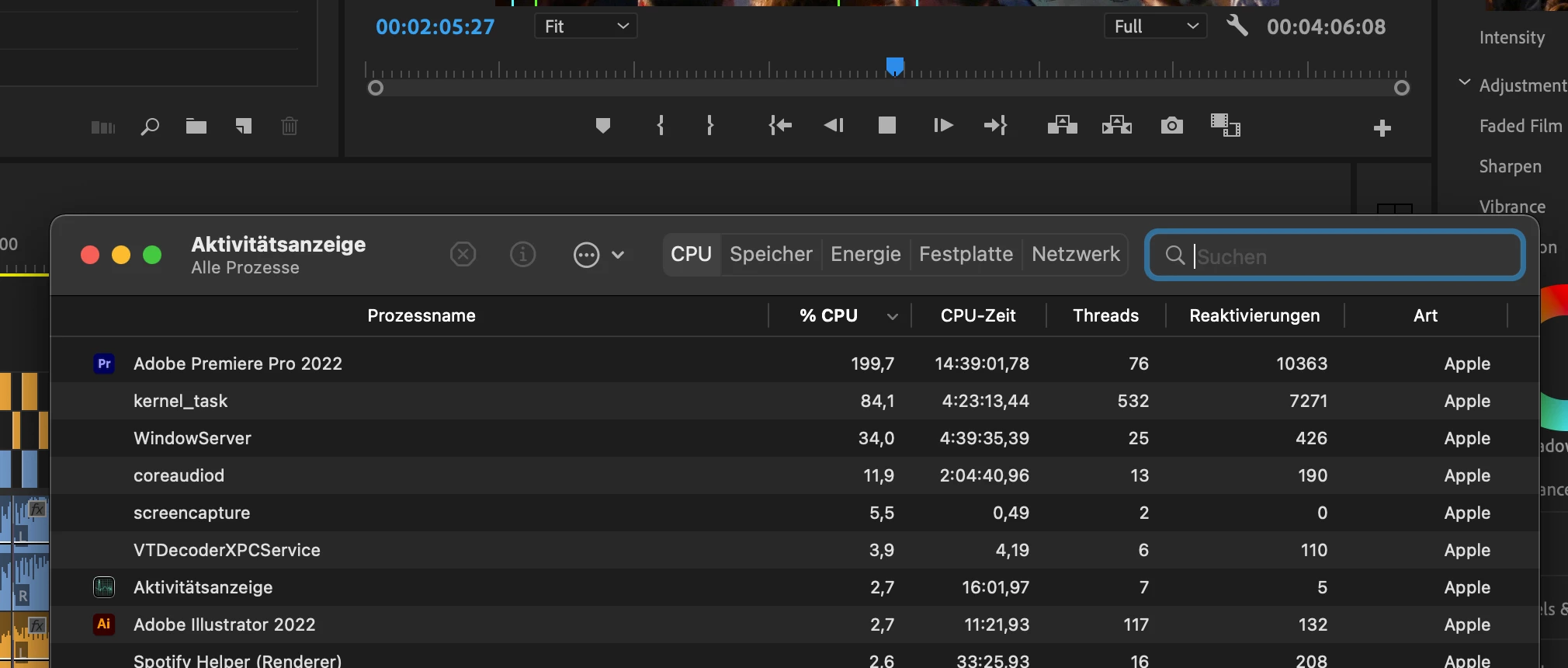Select the coreaudiod process row
Viewport: 1568px width, 668px height.
click(794, 475)
